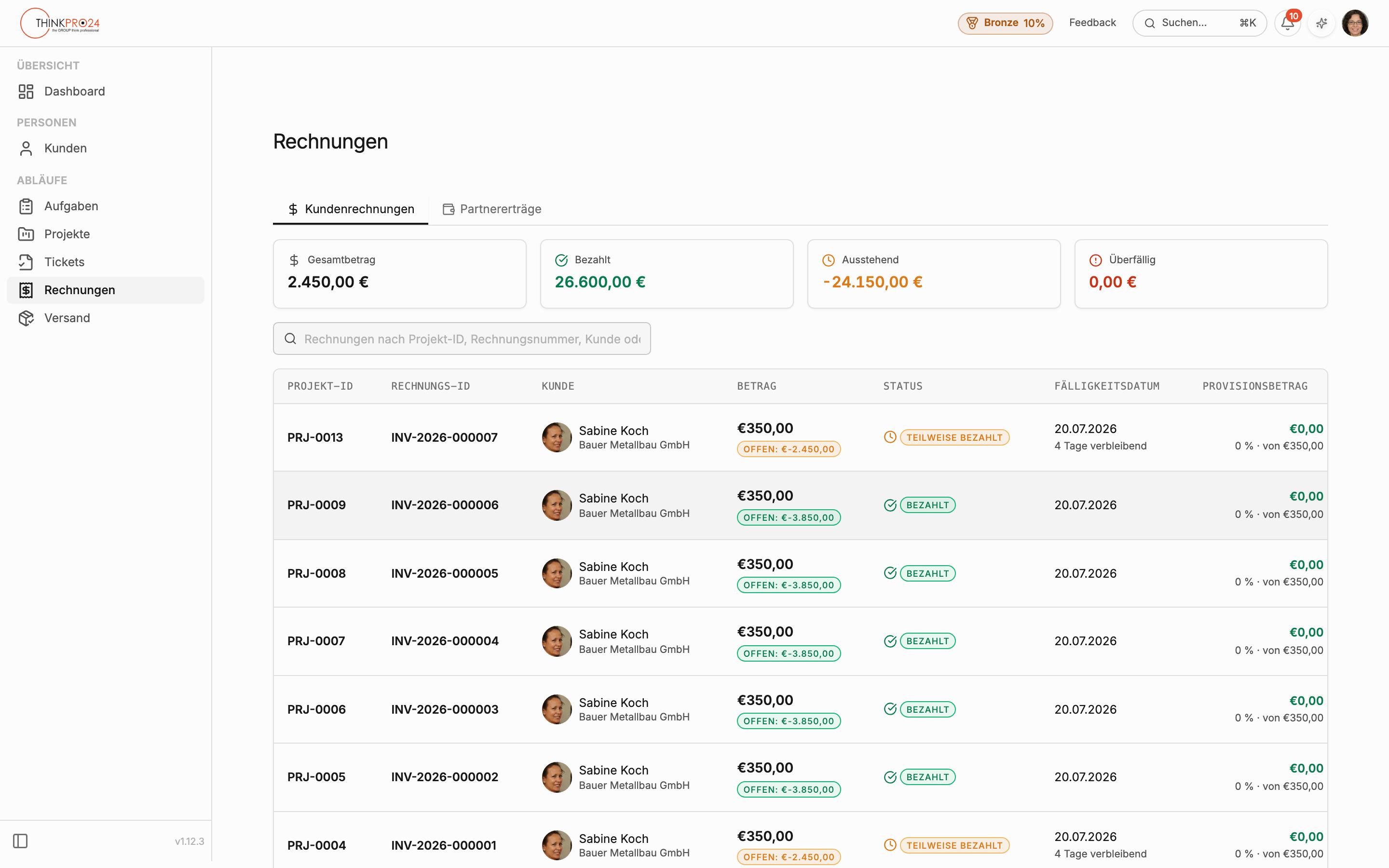Screen dimensions: 1389x868
Task: Click the ThinkPro24 logo
Action: [x=60, y=23]
